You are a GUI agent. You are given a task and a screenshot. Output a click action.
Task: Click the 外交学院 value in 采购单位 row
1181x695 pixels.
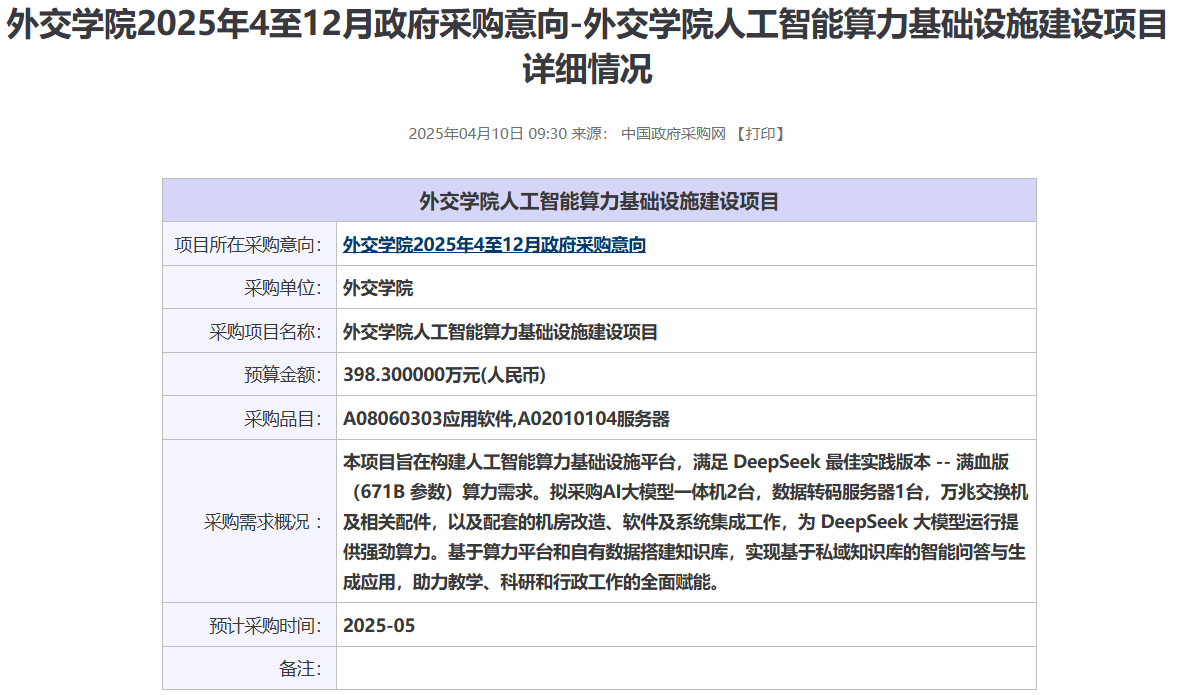pos(378,288)
